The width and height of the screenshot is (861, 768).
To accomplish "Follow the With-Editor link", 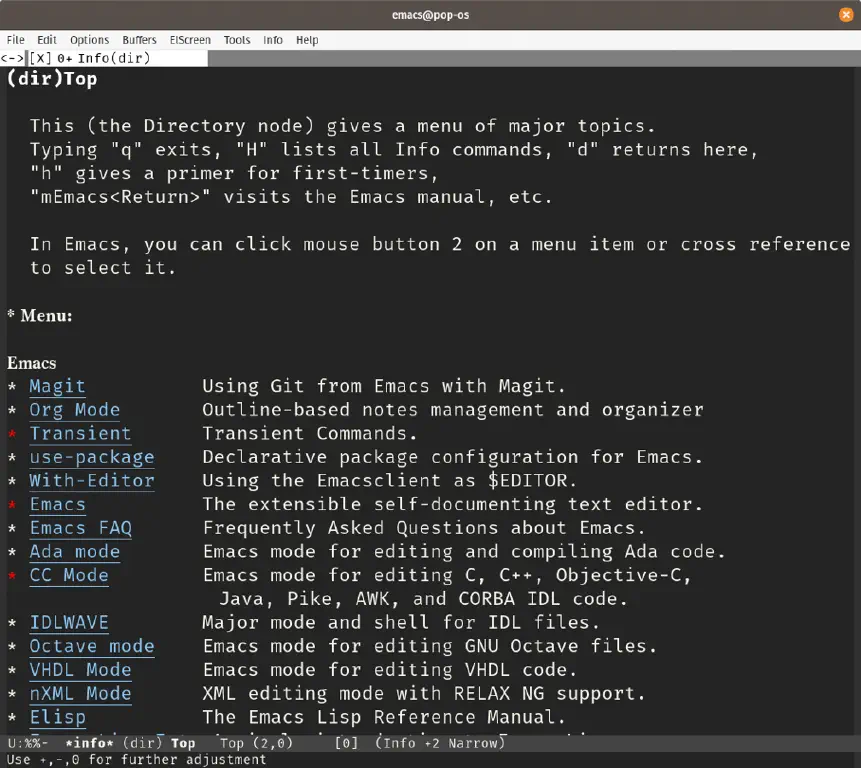I will tap(91, 480).
